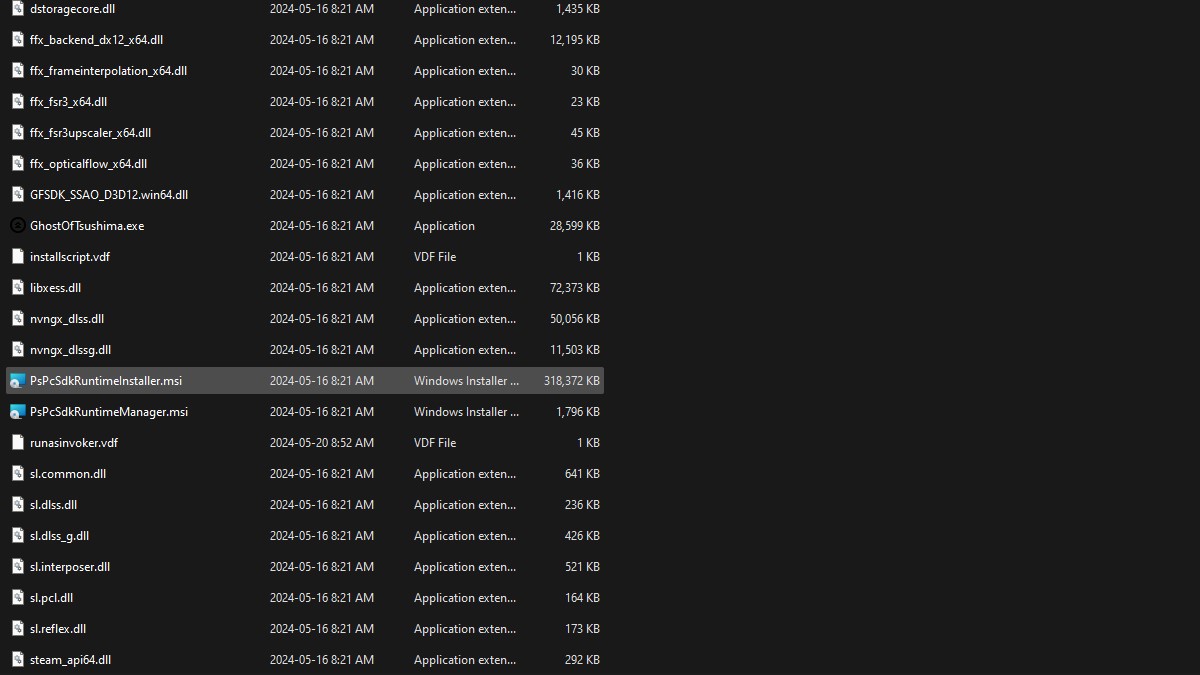Select the ffx_opticalflow_x64.dll file

[88, 164]
